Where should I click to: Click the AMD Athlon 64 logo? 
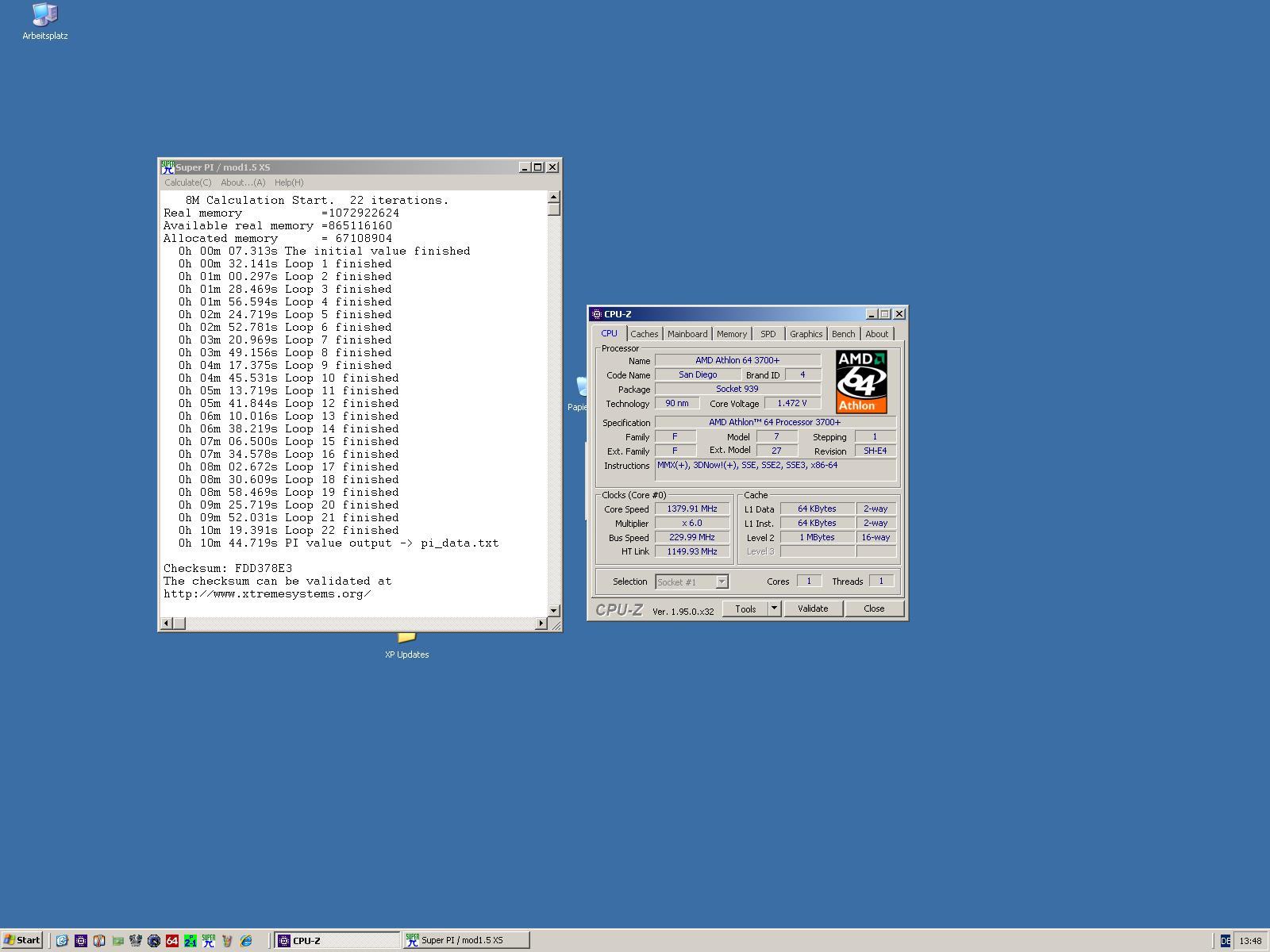[x=861, y=382]
